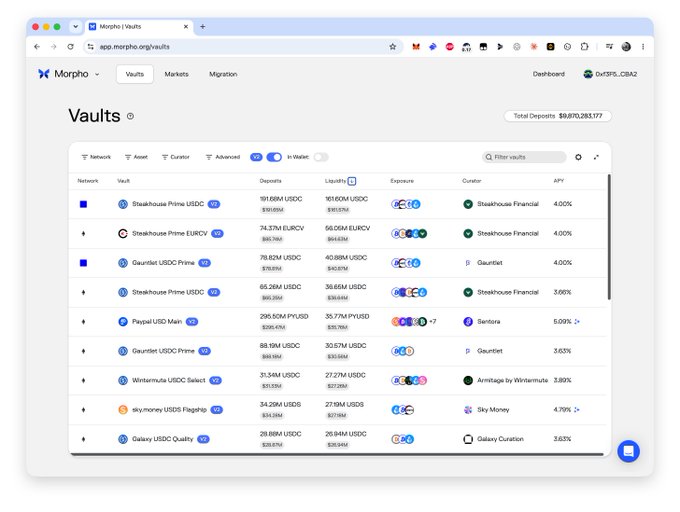Click the 161.60M USDC liquidity value

click(x=347, y=199)
